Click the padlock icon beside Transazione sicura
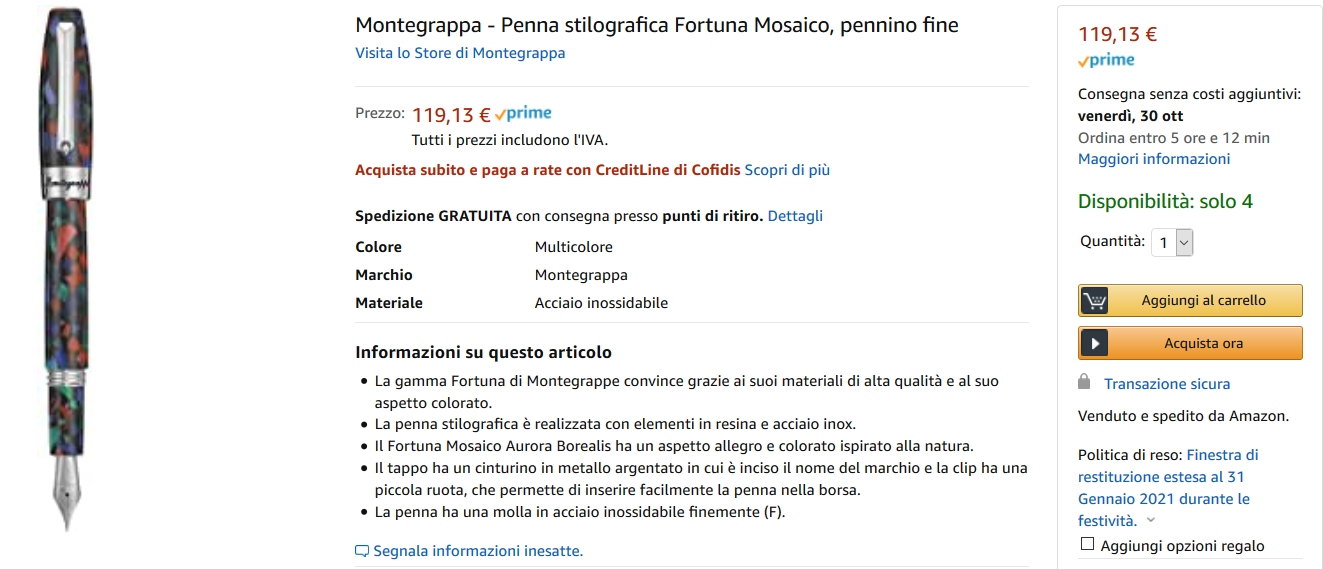This screenshot has width=1323, height=569. click(x=1084, y=382)
